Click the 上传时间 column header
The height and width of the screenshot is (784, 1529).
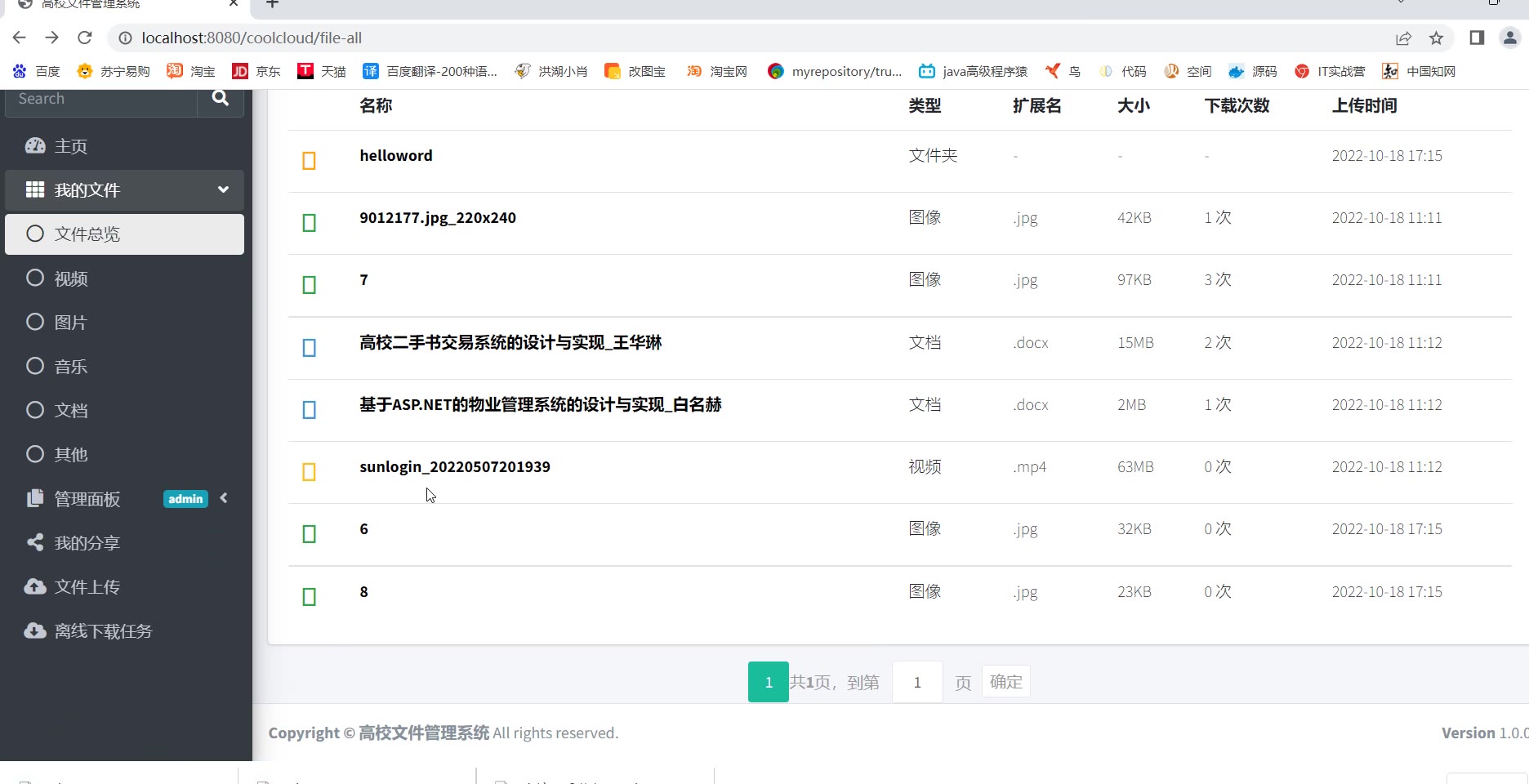pos(1364,105)
